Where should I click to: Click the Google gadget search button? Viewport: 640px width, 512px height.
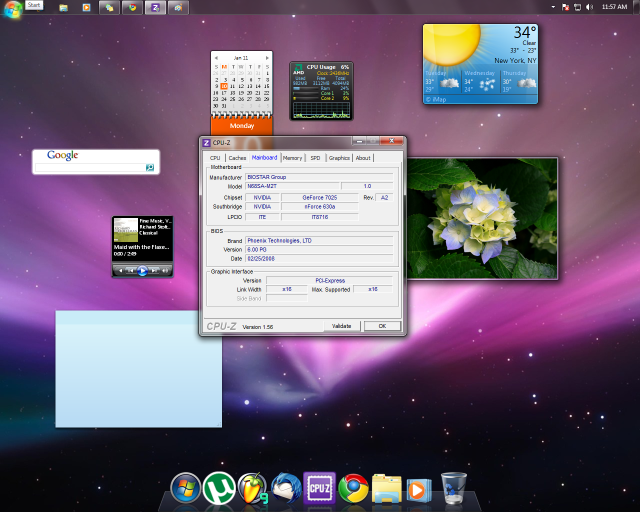point(150,167)
